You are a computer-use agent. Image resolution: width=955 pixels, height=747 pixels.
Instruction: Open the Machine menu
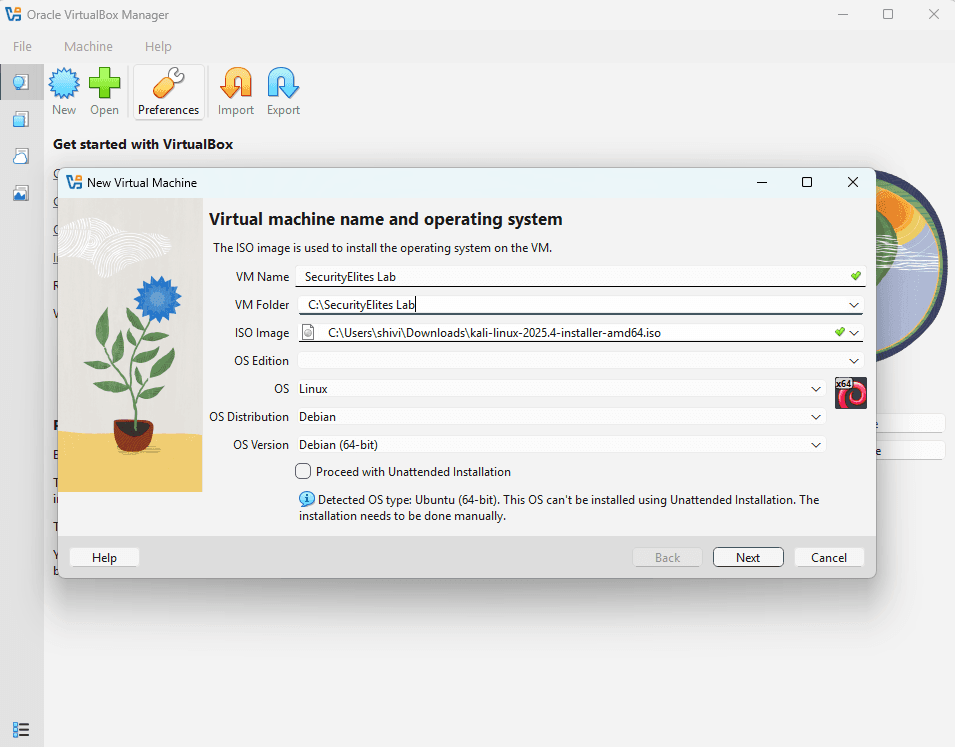[x=88, y=46]
